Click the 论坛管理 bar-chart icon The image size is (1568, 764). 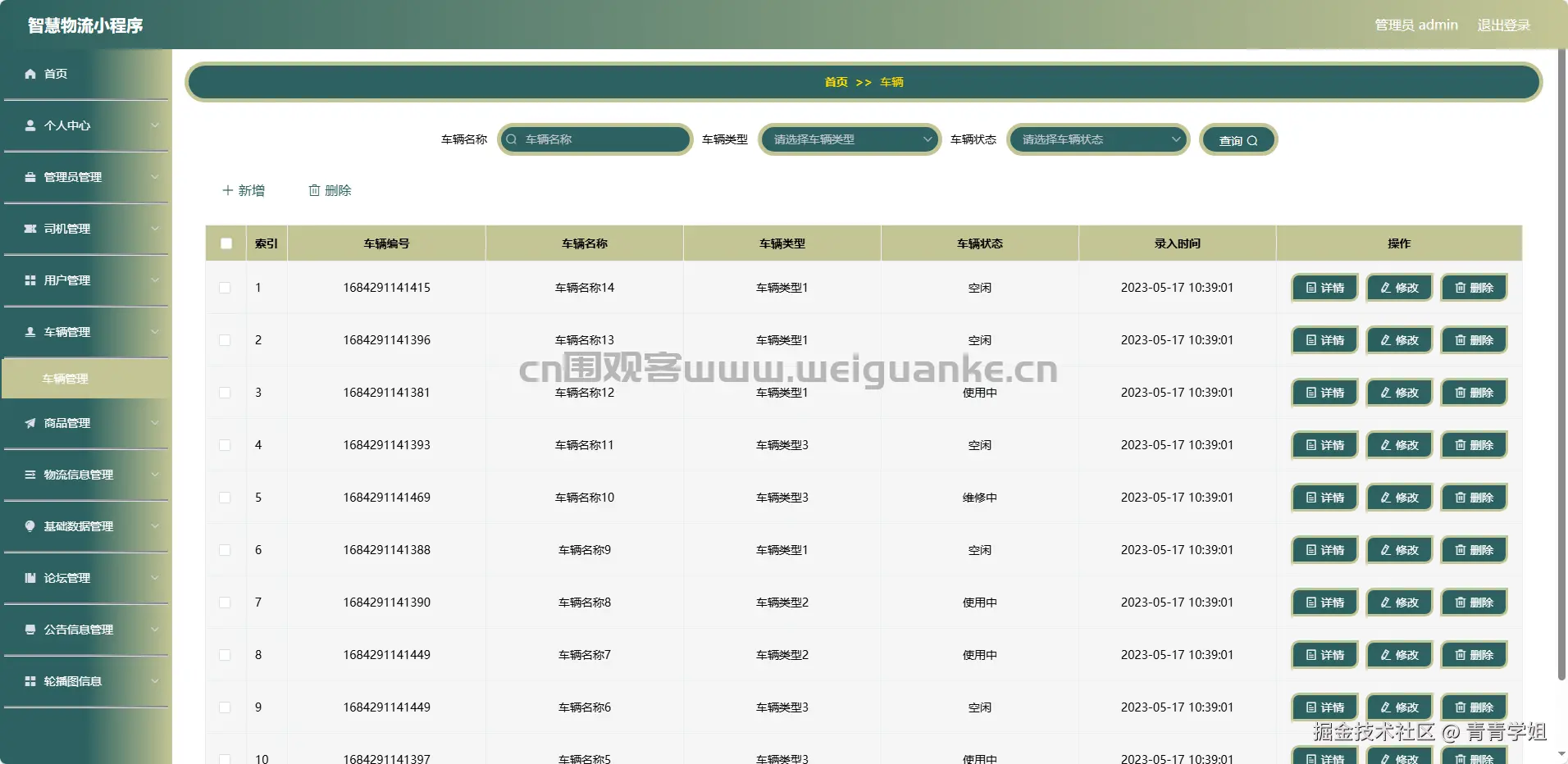[30, 578]
